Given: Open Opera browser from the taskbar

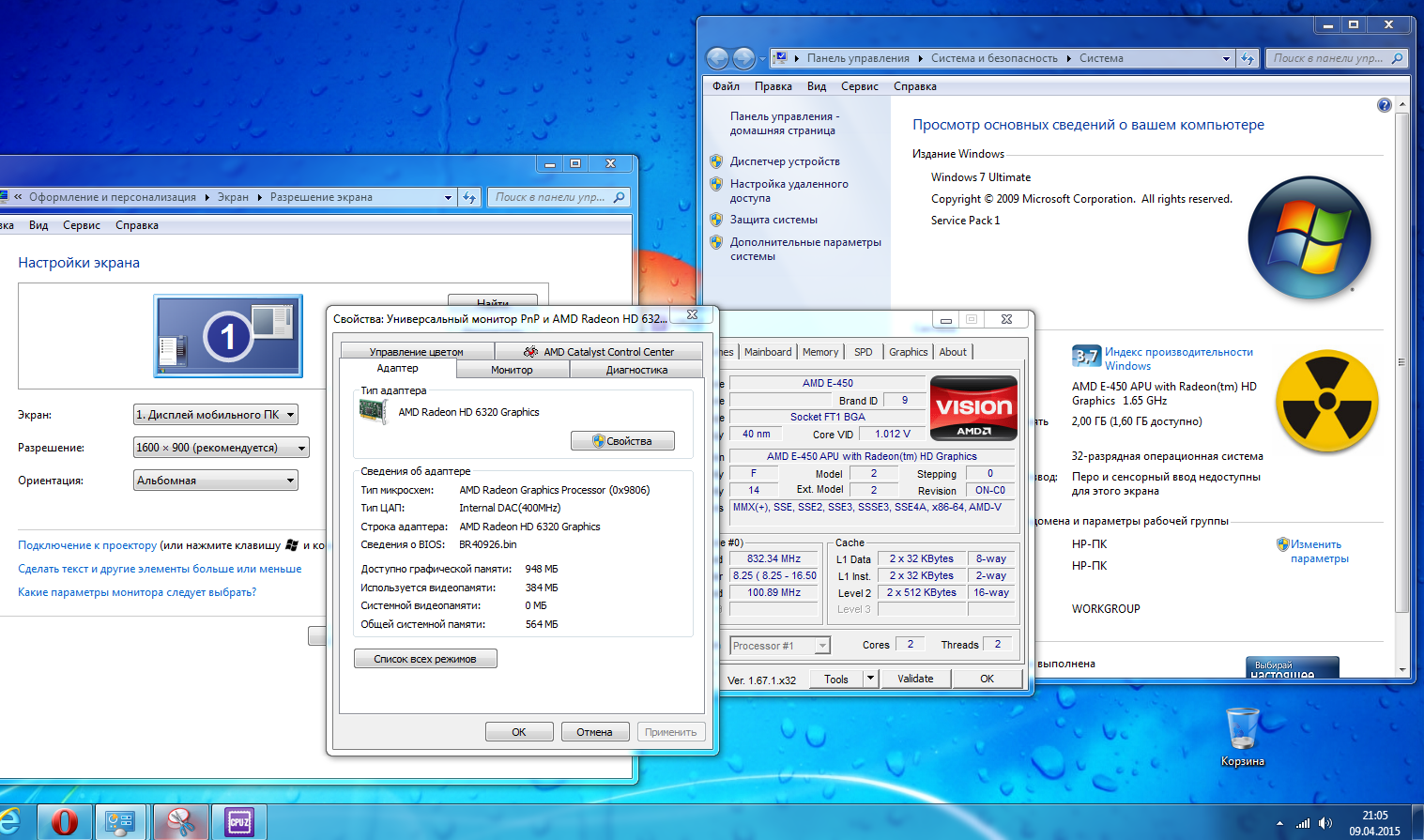Looking at the screenshot, I should pos(64,822).
